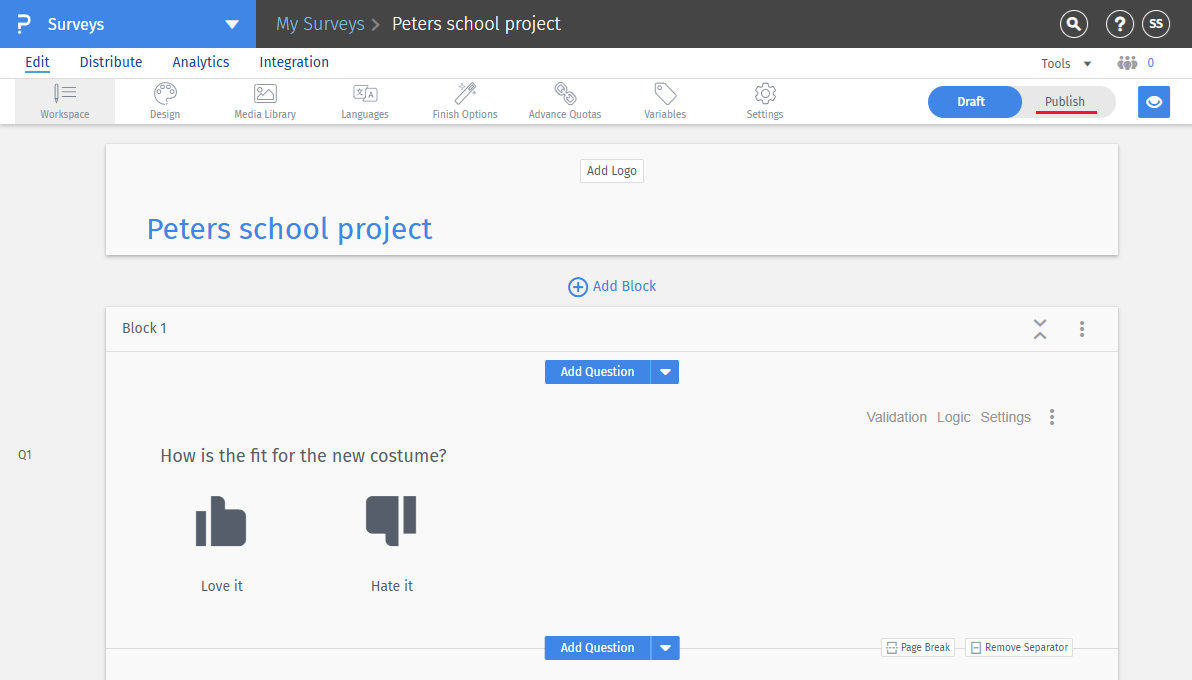Switch to the Analytics tab
The image size is (1192, 680).
pos(201,62)
